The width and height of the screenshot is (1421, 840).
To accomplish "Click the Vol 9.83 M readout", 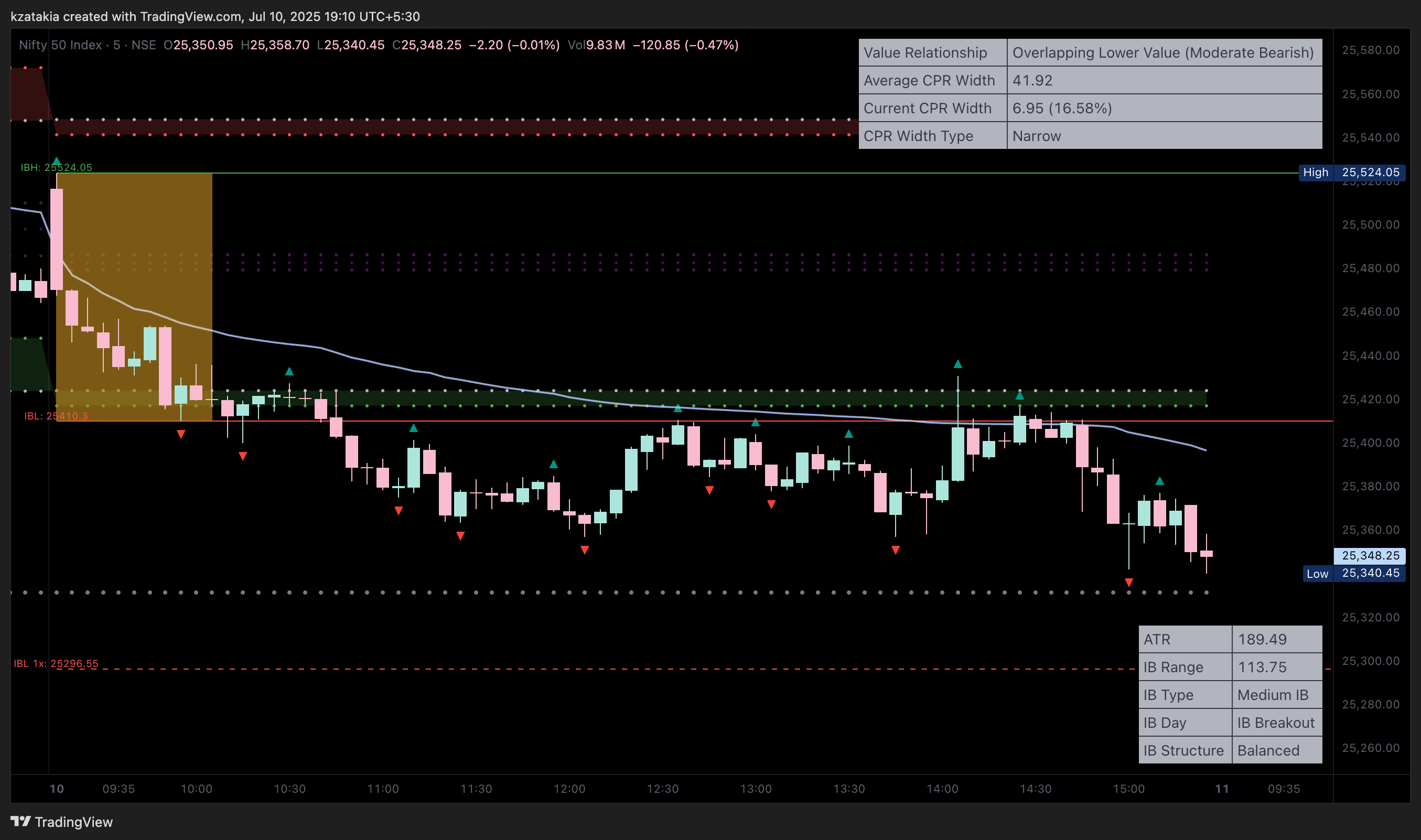I will (x=596, y=45).
